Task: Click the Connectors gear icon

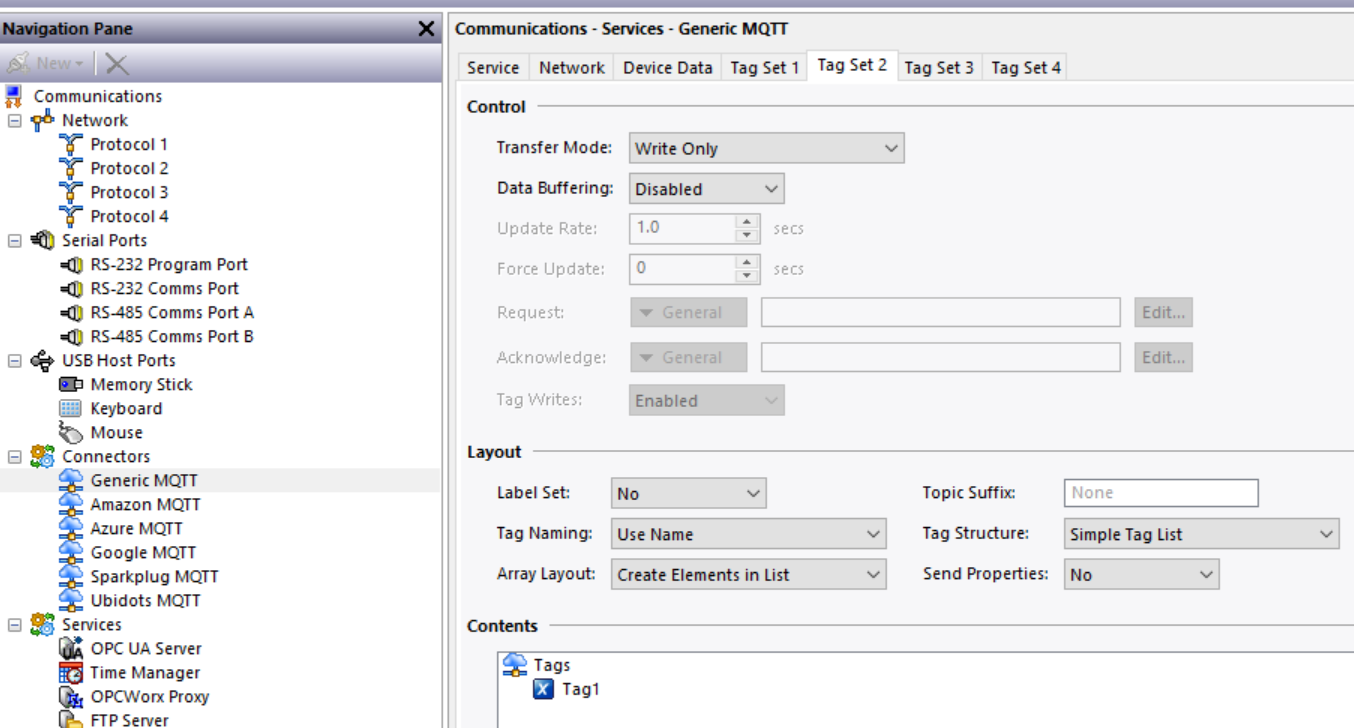Action: (x=42, y=456)
